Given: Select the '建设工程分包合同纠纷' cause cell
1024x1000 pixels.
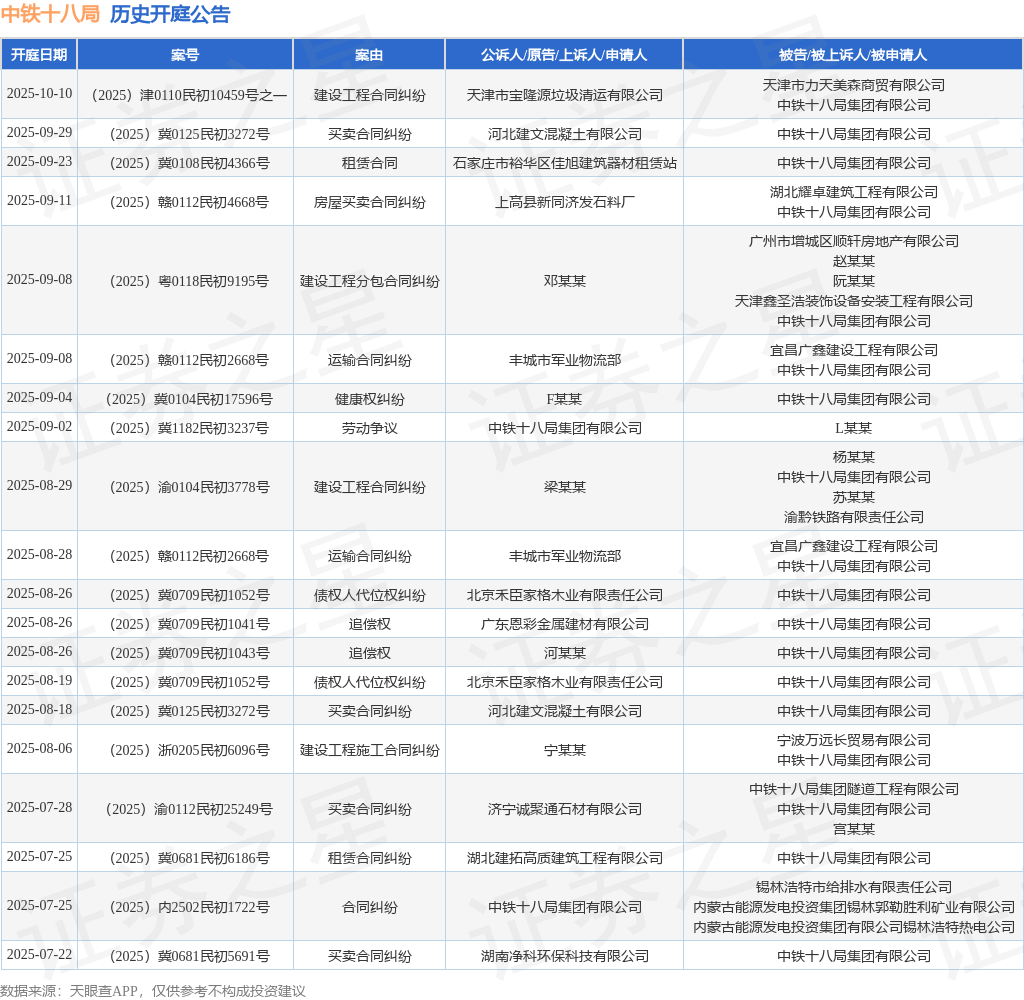Looking at the screenshot, I should point(369,282).
